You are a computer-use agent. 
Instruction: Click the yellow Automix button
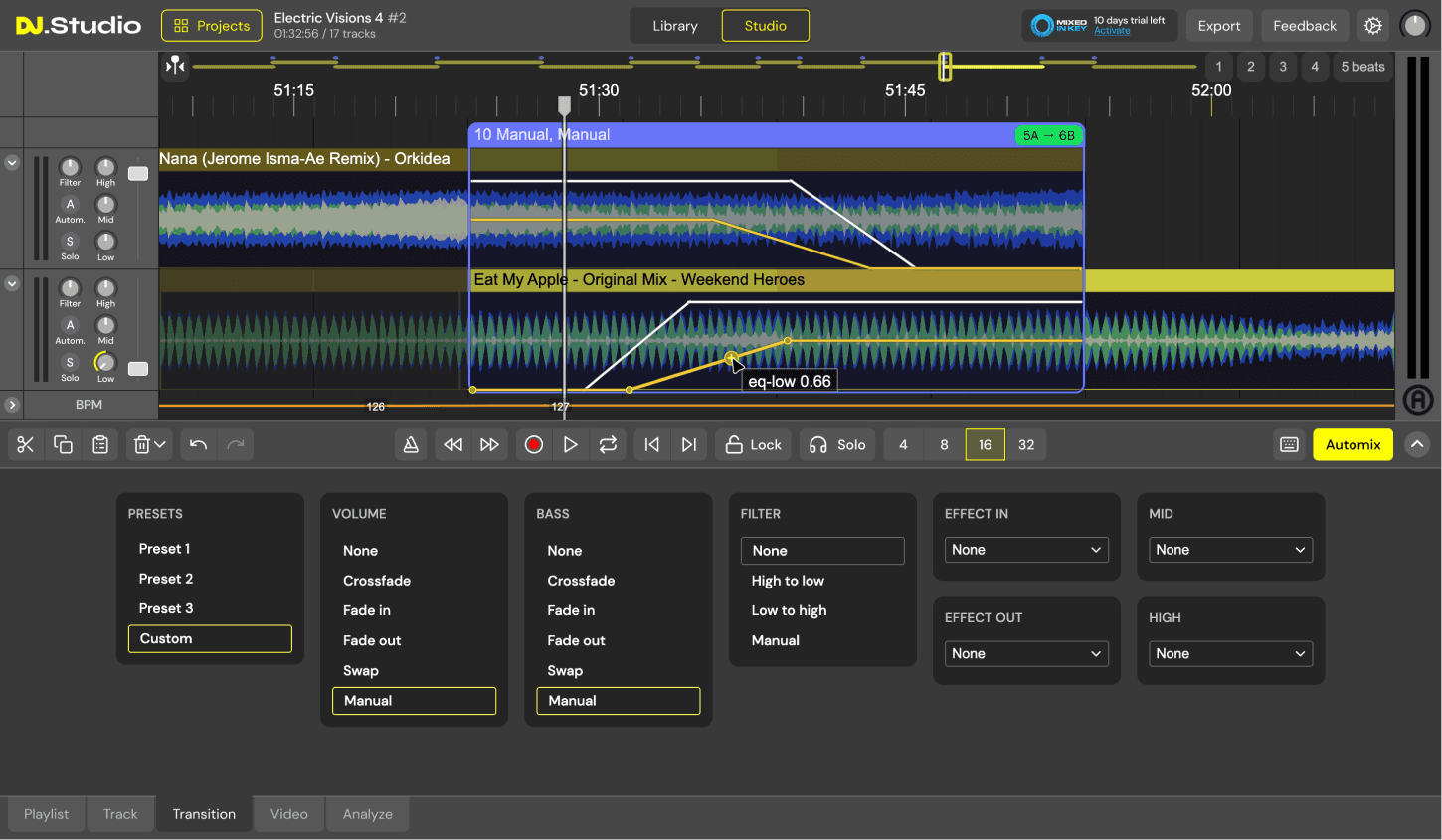[x=1353, y=445]
